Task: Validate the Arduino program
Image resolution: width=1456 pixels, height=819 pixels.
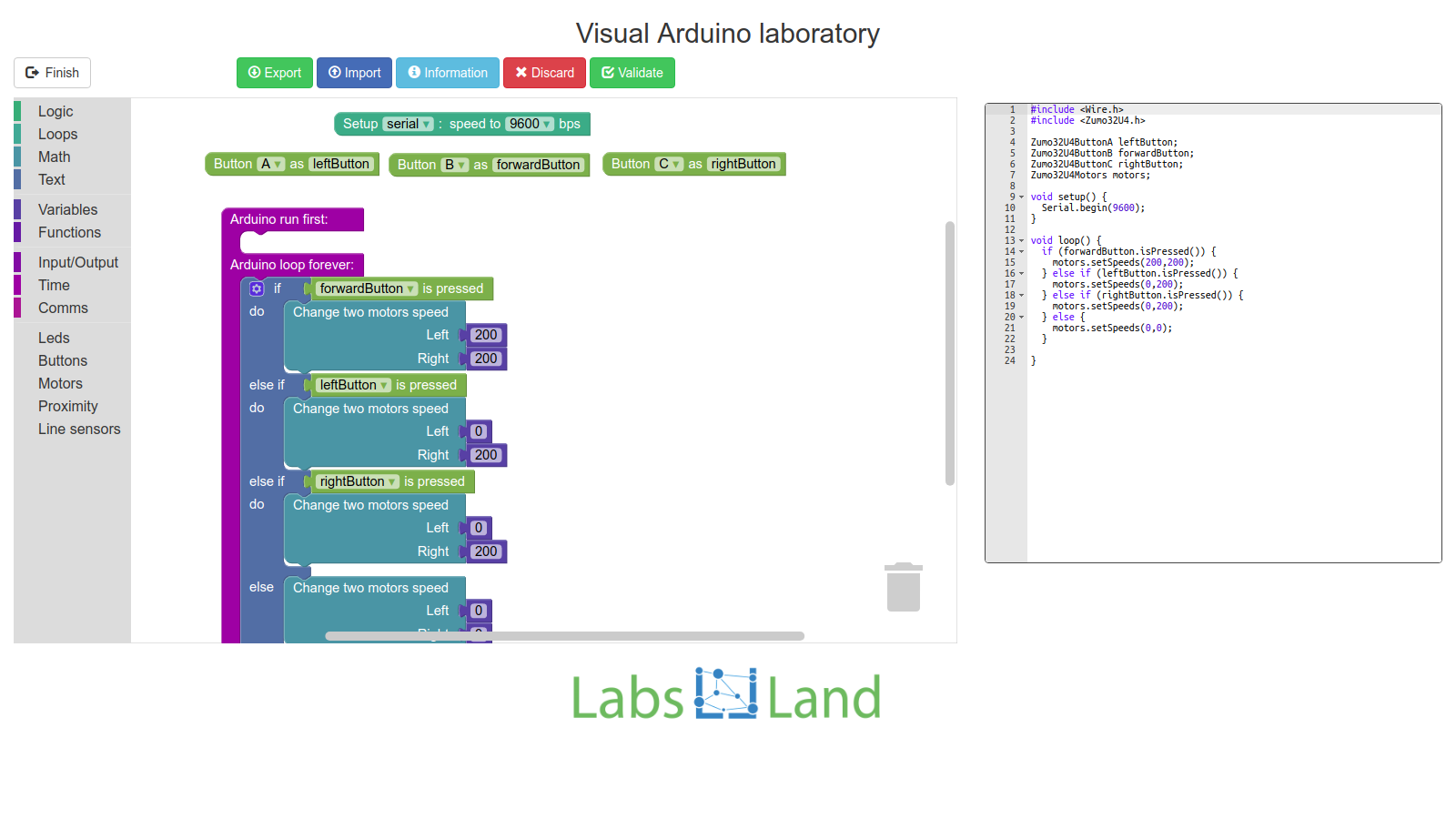Action: (632, 73)
